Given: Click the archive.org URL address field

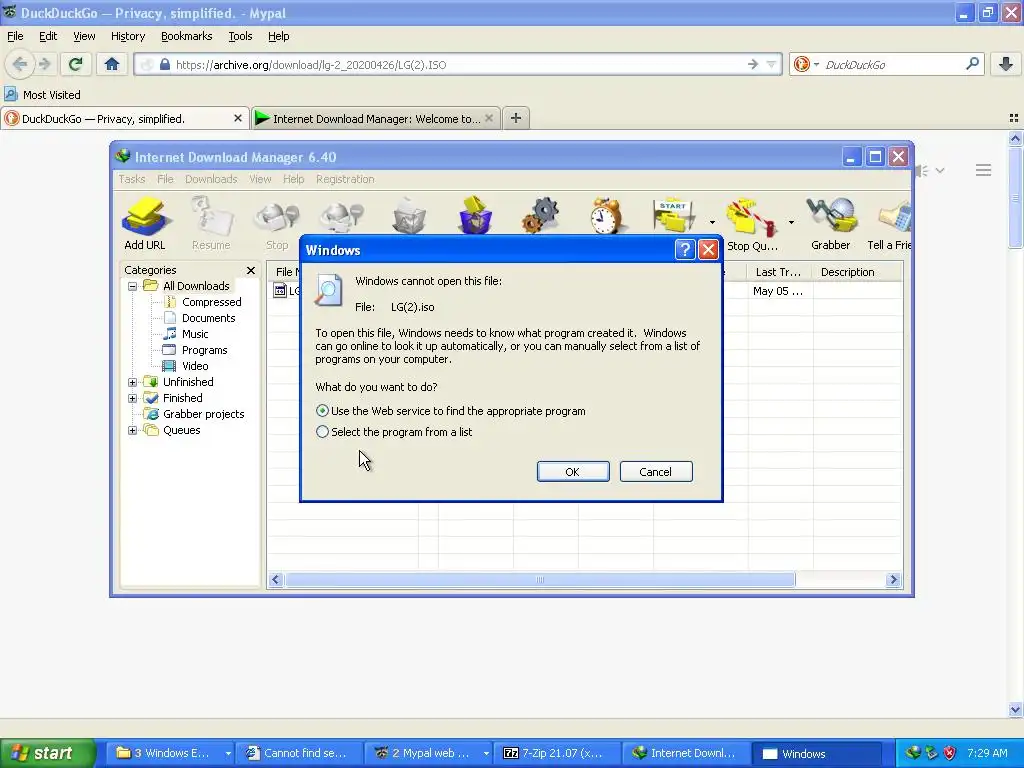Looking at the screenshot, I should pyautogui.click(x=457, y=64).
